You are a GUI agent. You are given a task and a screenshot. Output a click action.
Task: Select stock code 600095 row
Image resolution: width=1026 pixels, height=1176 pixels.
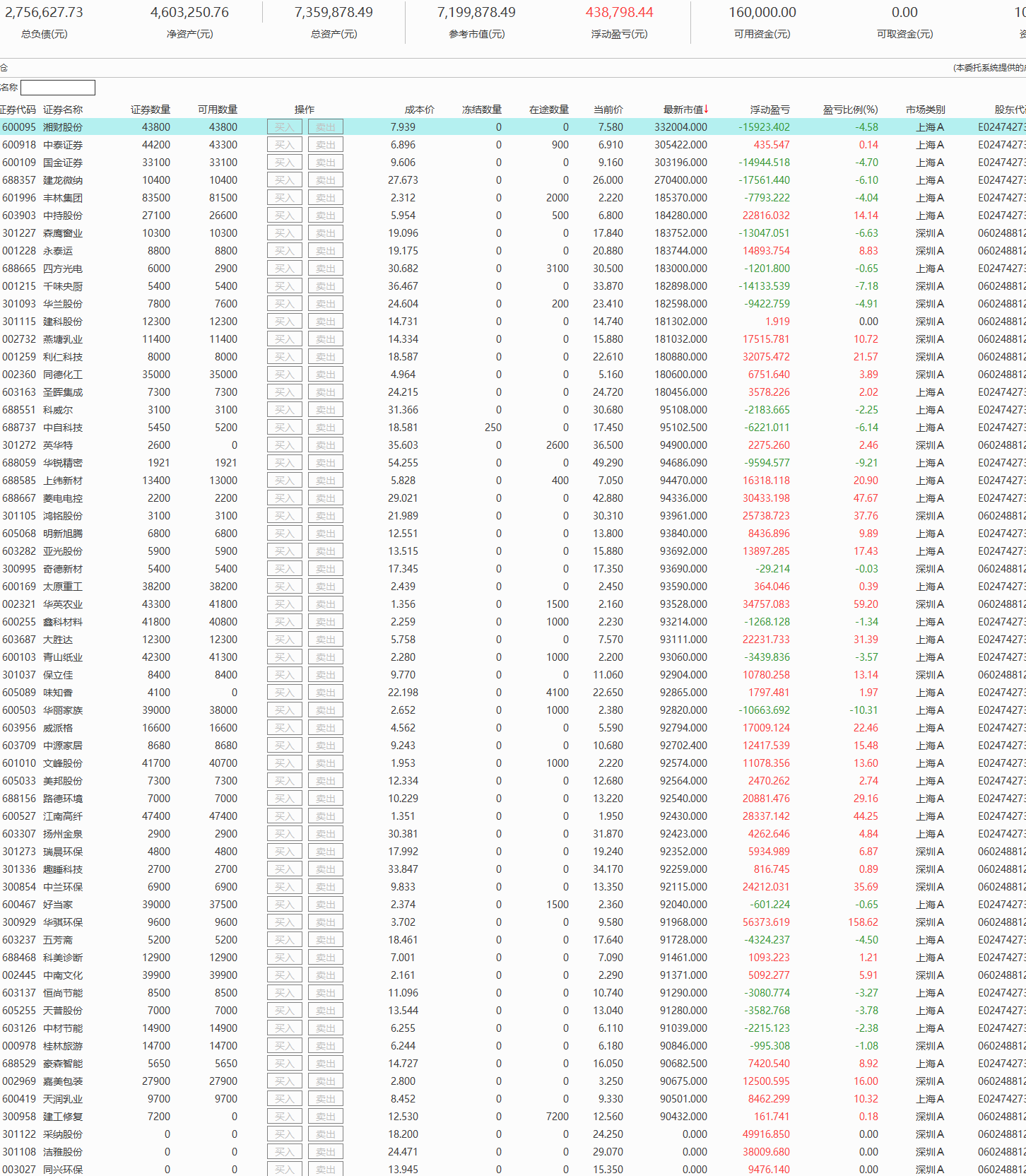coord(513,127)
